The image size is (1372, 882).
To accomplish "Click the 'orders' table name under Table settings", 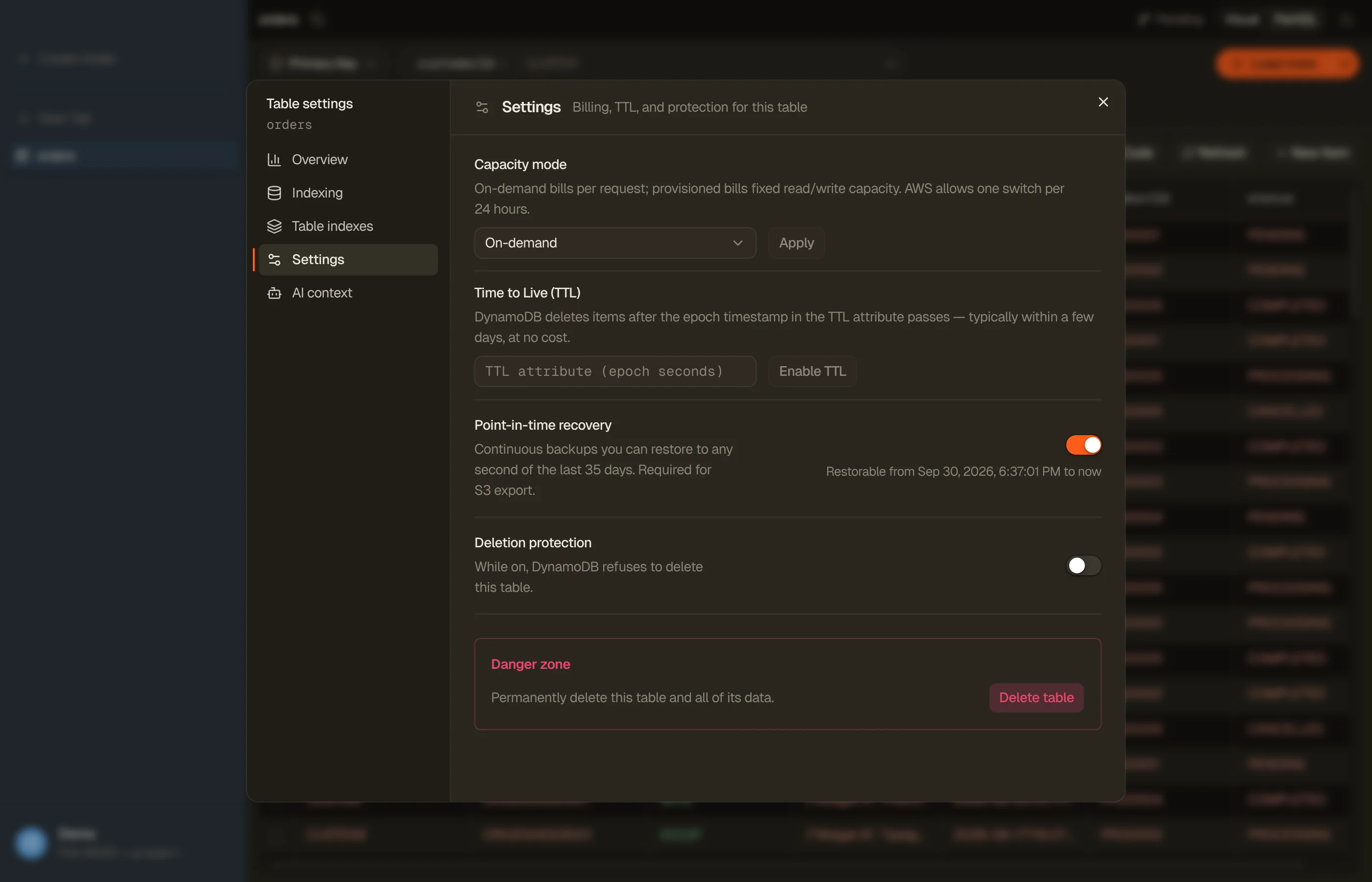I will (x=289, y=124).
